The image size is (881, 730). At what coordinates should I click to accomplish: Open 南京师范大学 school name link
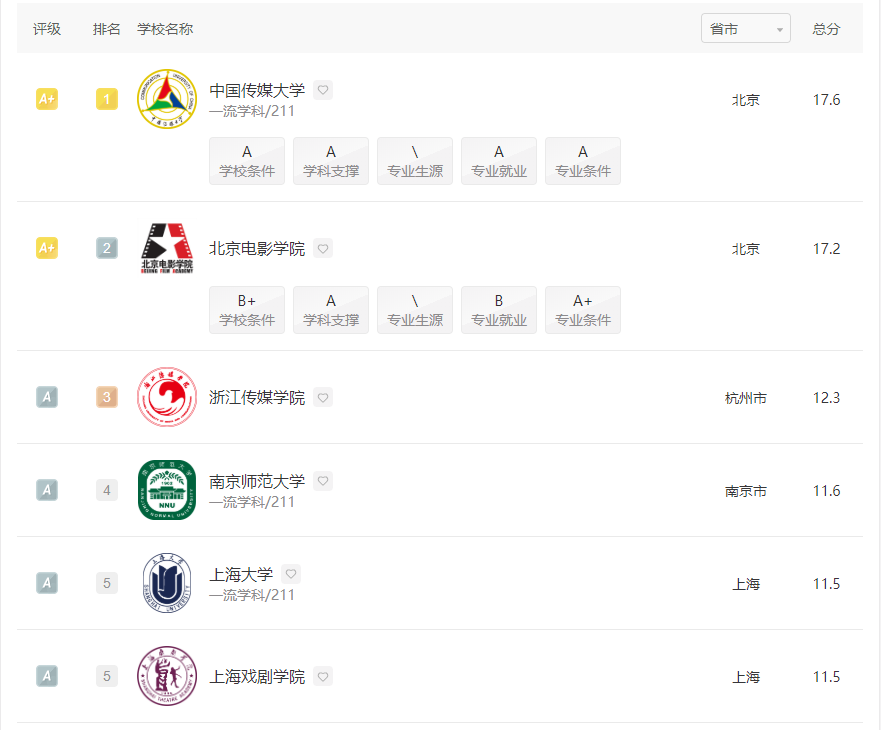(257, 481)
